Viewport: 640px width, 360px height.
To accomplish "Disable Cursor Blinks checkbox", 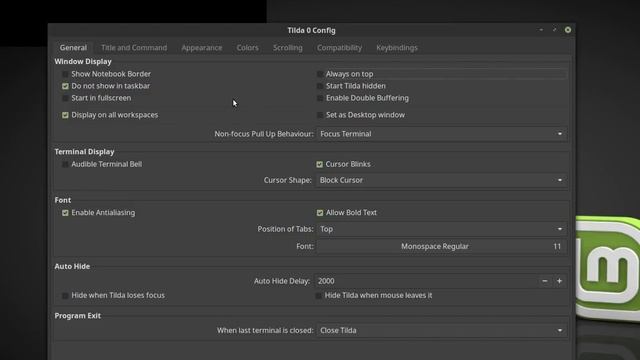I will pos(320,164).
